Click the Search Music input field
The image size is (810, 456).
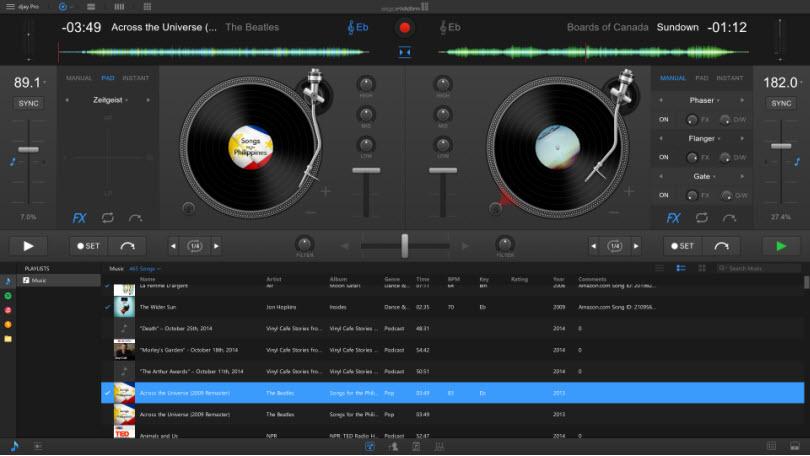tap(758, 268)
